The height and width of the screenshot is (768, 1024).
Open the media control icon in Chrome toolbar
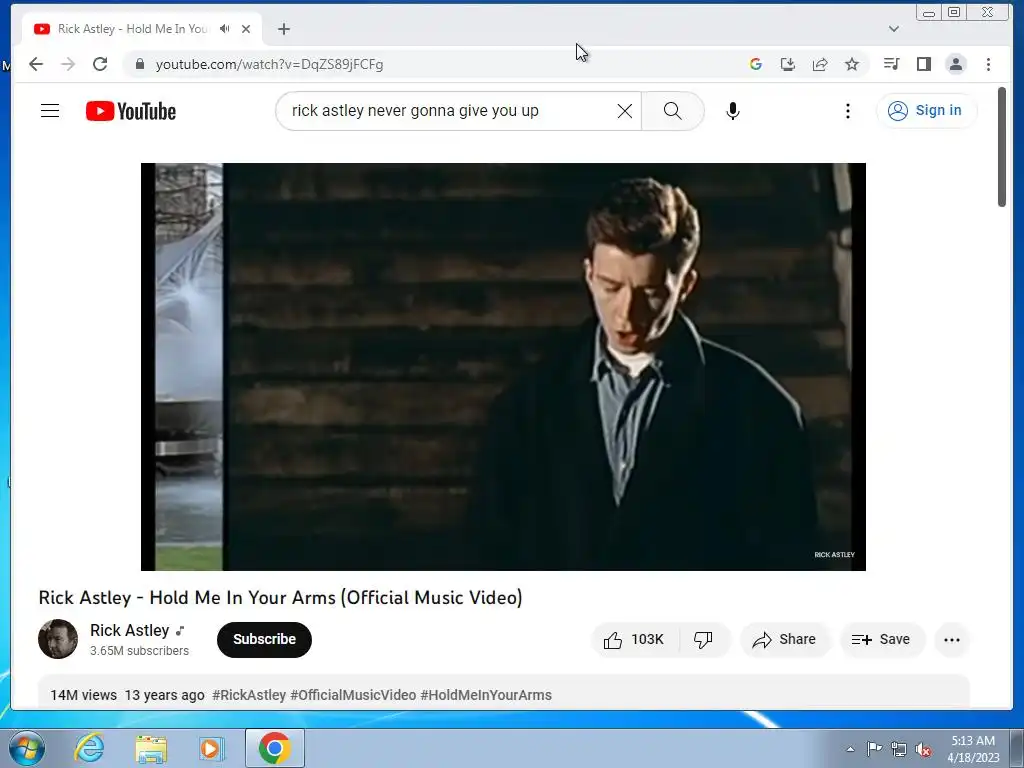[x=891, y=64]
